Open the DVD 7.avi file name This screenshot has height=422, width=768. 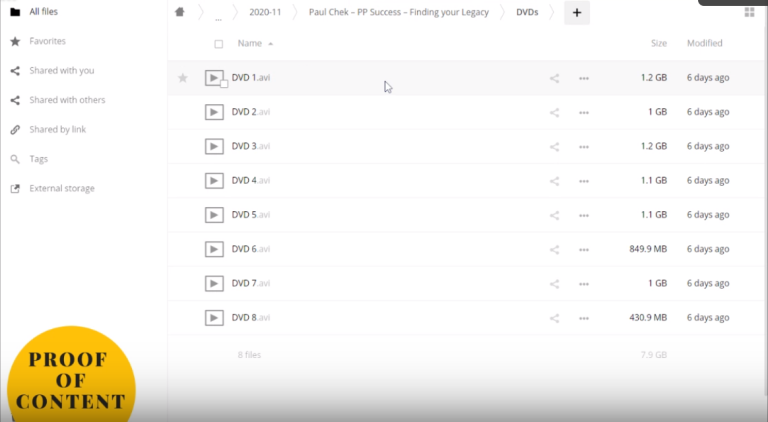(x=251, y=283)
